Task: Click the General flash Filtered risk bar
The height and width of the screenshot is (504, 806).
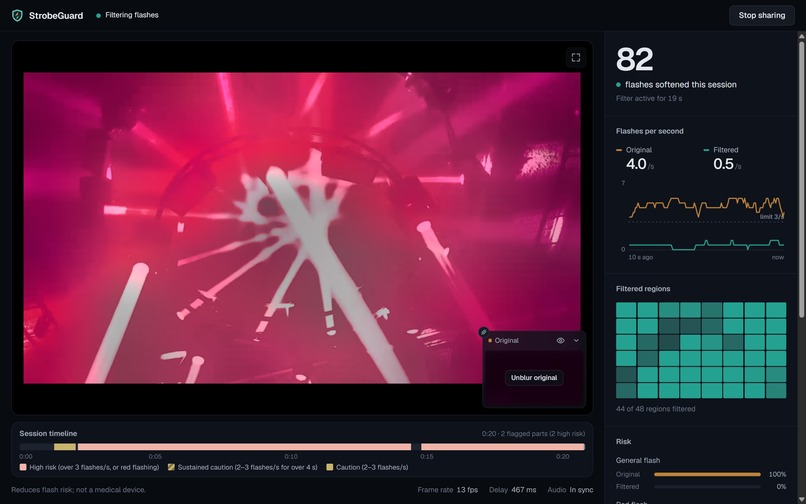Action: 707,487
